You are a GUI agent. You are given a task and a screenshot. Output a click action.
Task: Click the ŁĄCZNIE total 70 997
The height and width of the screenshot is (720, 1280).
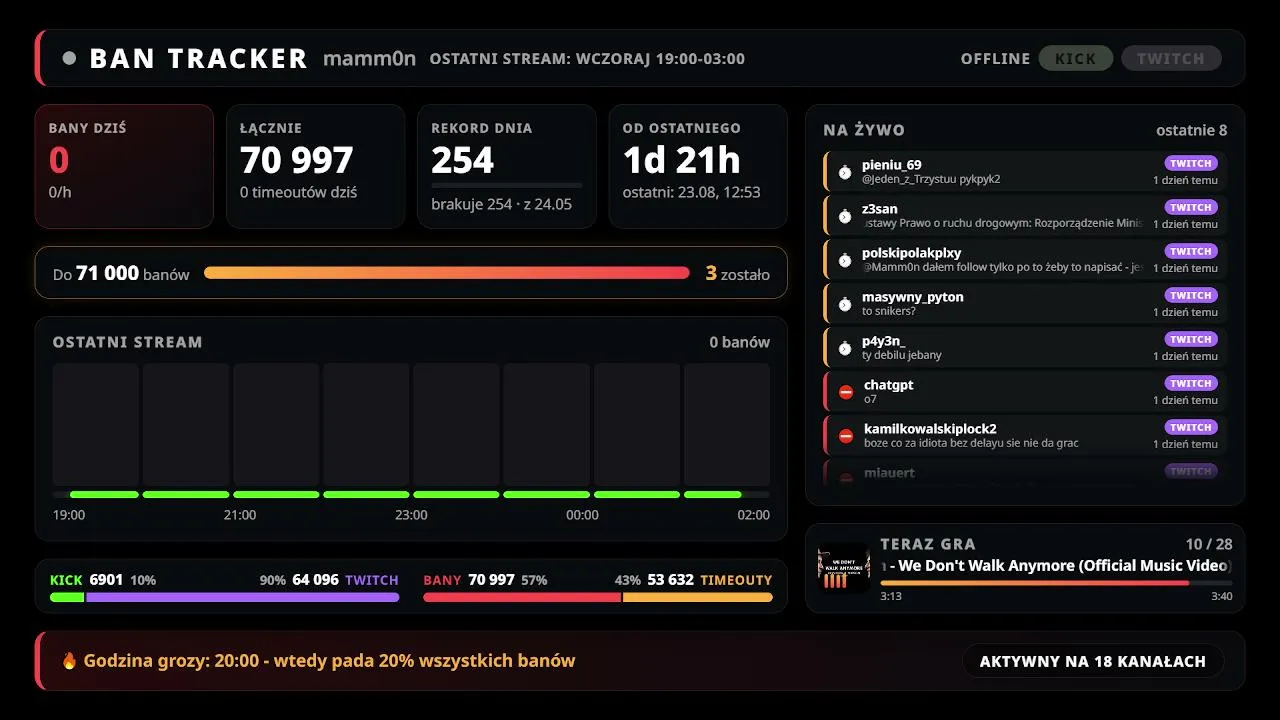[x=297, y=160]
